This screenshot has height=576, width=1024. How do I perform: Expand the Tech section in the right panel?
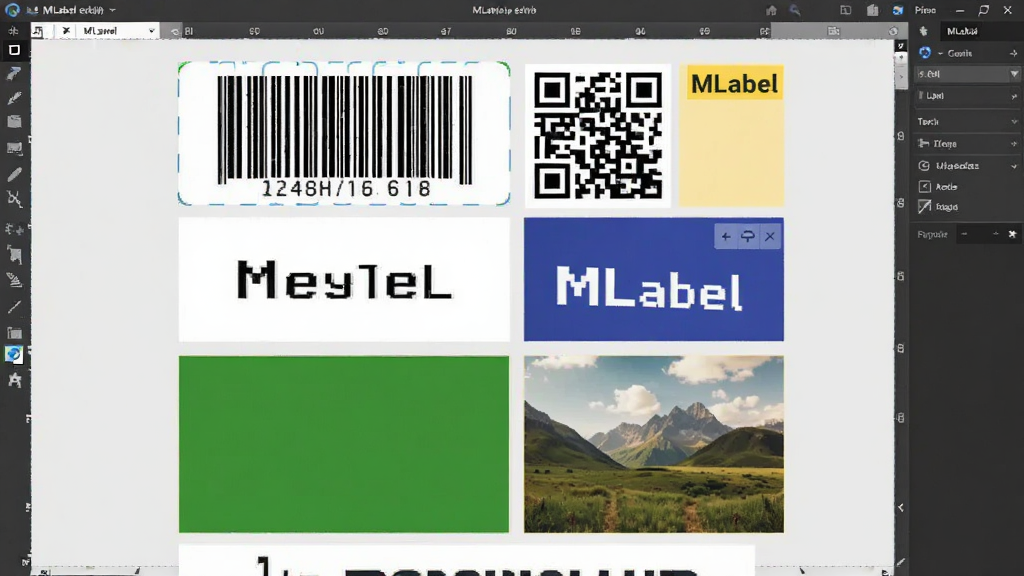coord(967,121)
